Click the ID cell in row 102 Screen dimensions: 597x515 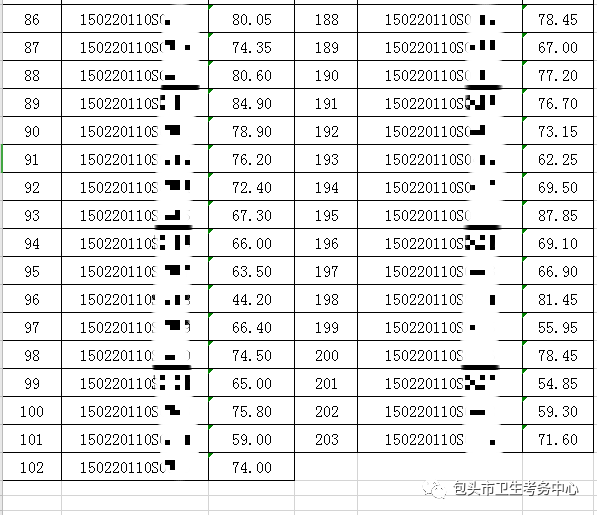pyautogui.click(x=135, y=467)
